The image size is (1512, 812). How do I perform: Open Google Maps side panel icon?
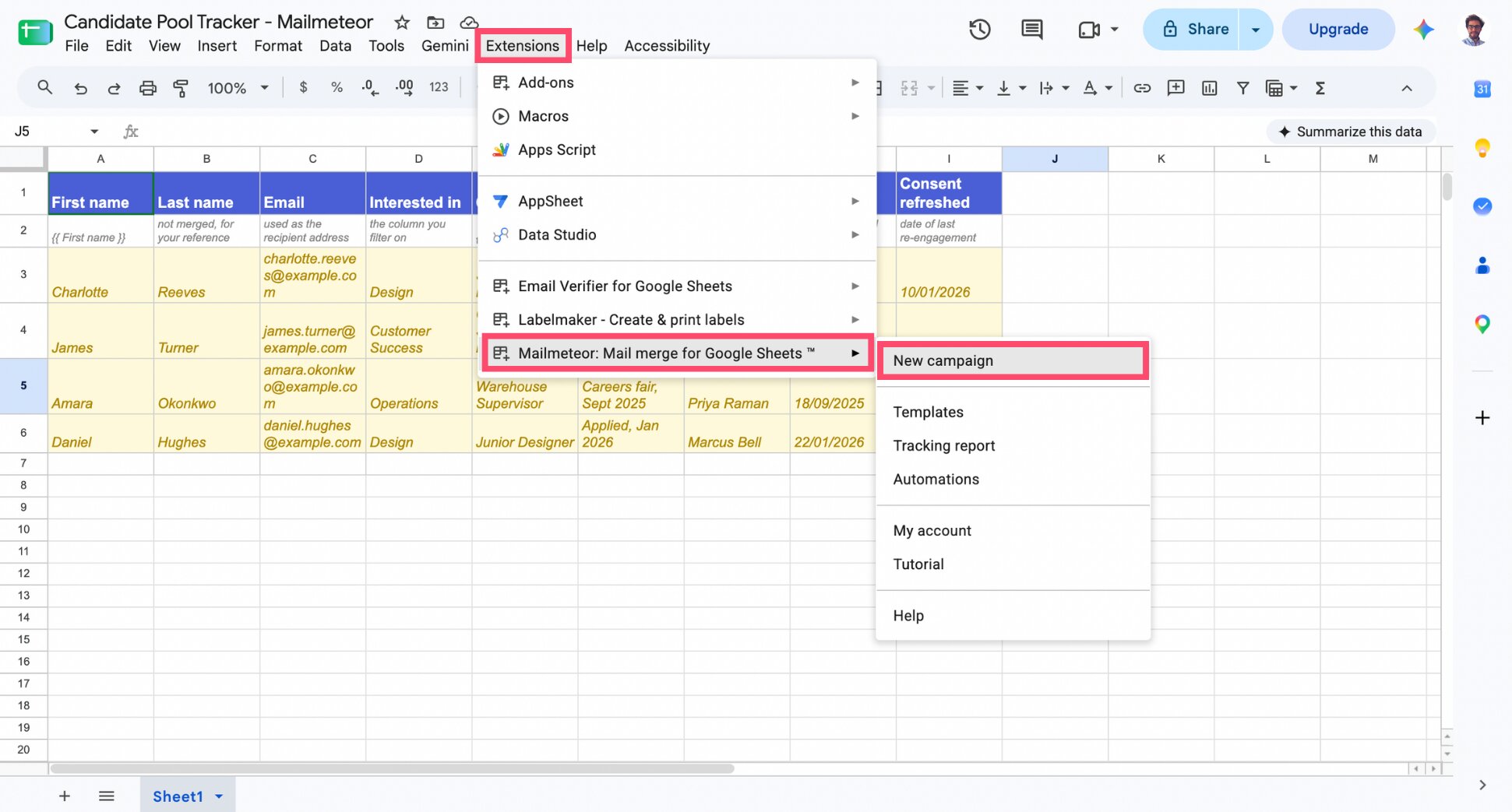pyautogui.click(x=1482, y=324)
